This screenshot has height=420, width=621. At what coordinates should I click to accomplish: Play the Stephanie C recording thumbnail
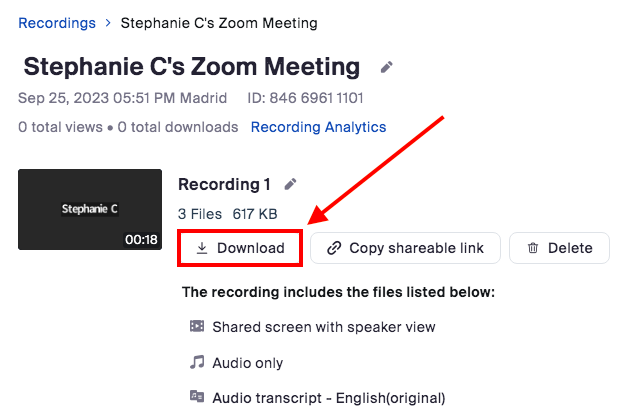(x=90, y=209)
